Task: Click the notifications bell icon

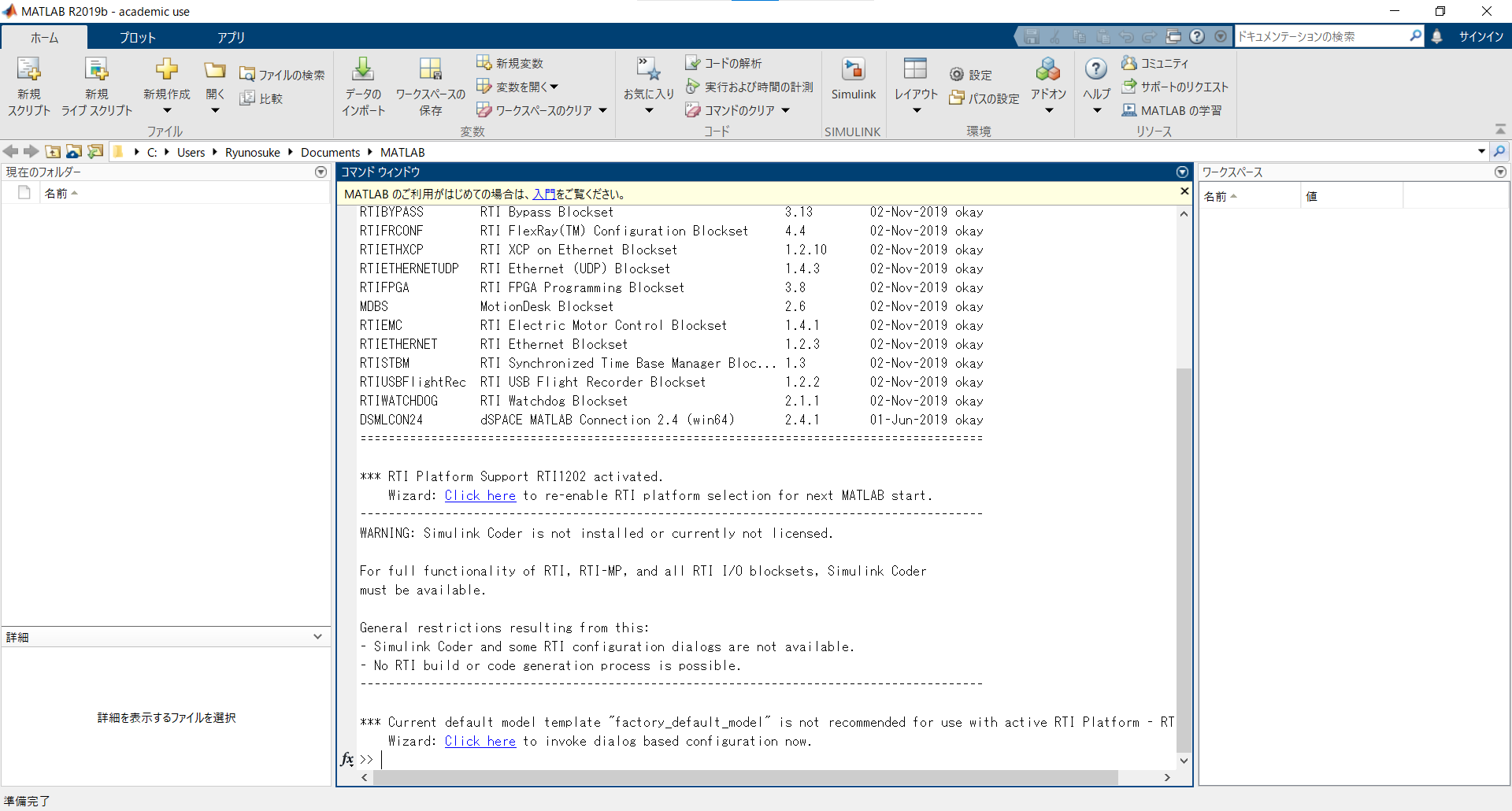Action: [1438, 36]
